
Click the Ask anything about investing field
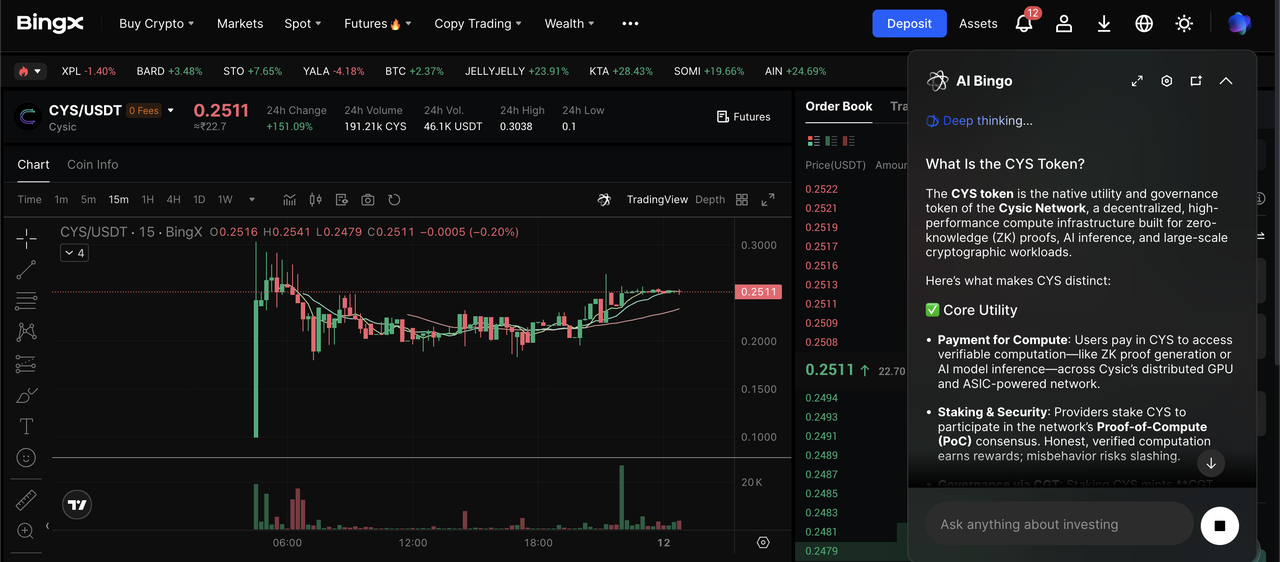click(x=1058, y=524)
